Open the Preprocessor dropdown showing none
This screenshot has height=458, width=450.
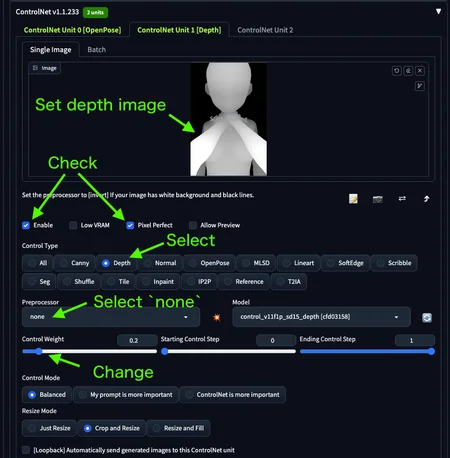111,317
